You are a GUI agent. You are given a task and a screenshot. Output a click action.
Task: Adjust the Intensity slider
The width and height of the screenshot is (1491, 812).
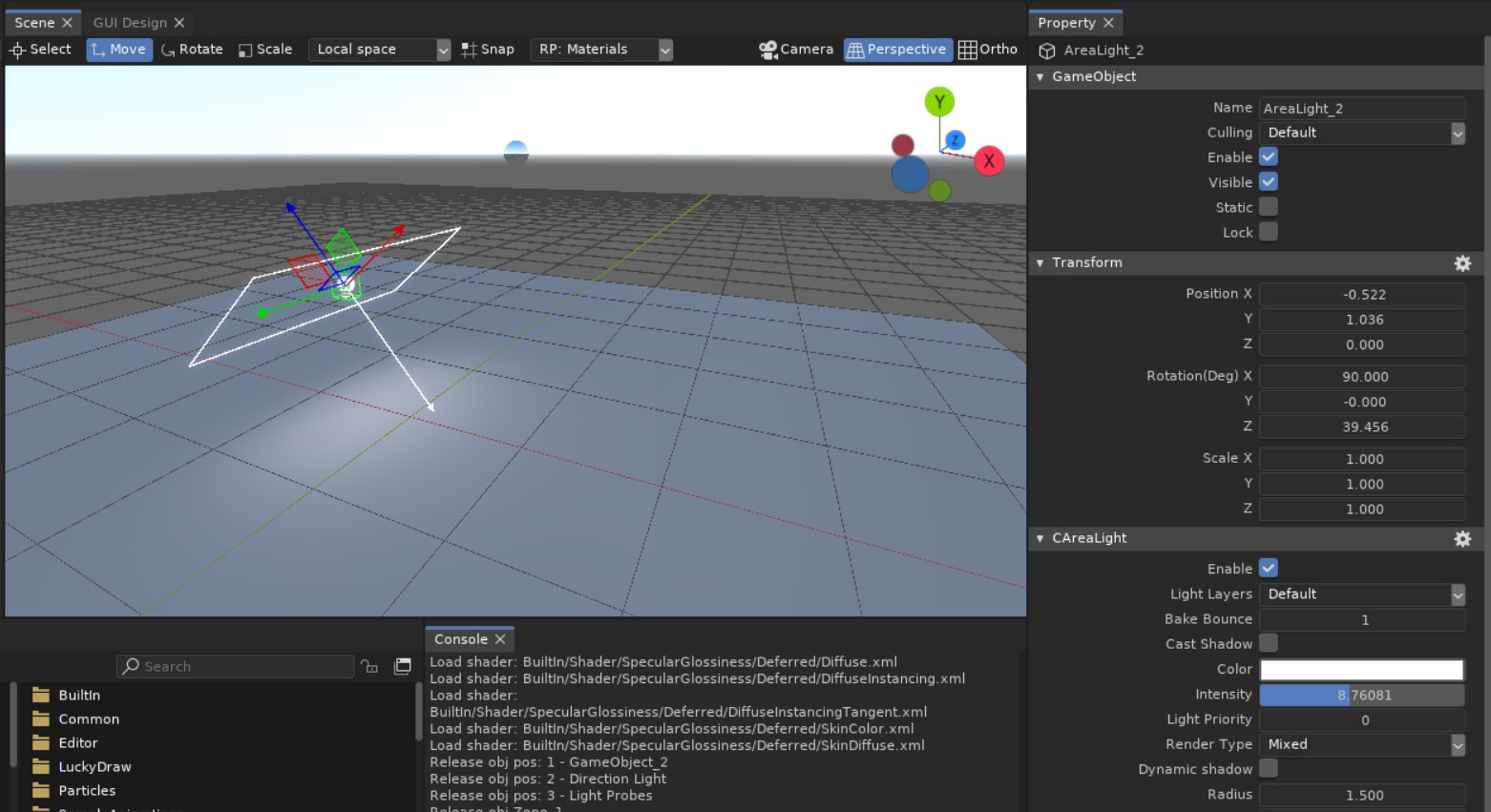(x=1362, y=695)
